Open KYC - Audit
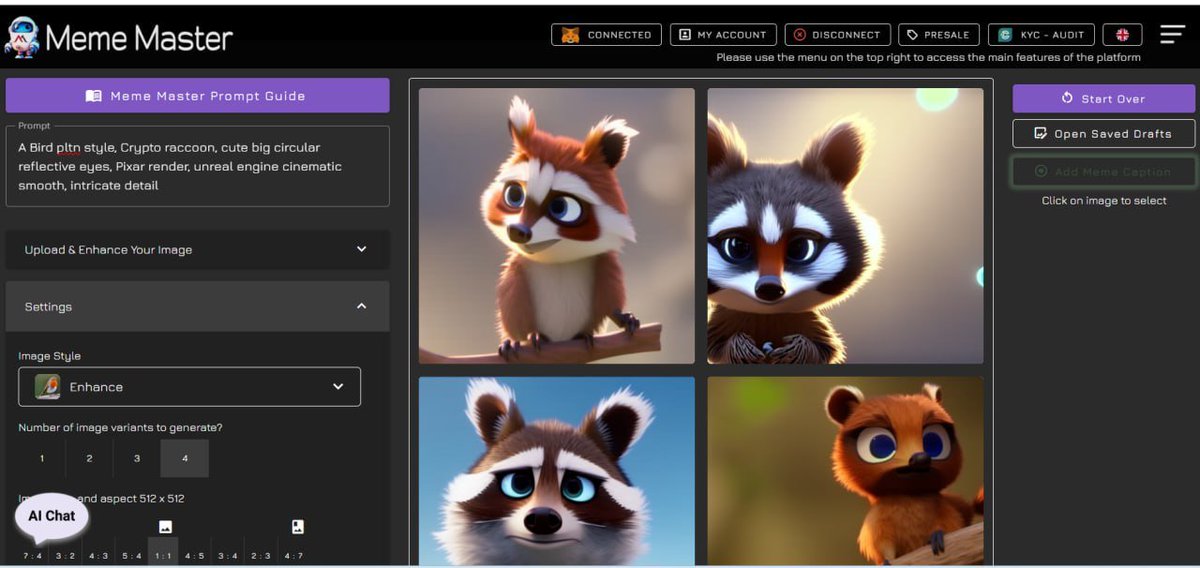The width and height of the screenshot is (1200, 568). [1041, 35]
